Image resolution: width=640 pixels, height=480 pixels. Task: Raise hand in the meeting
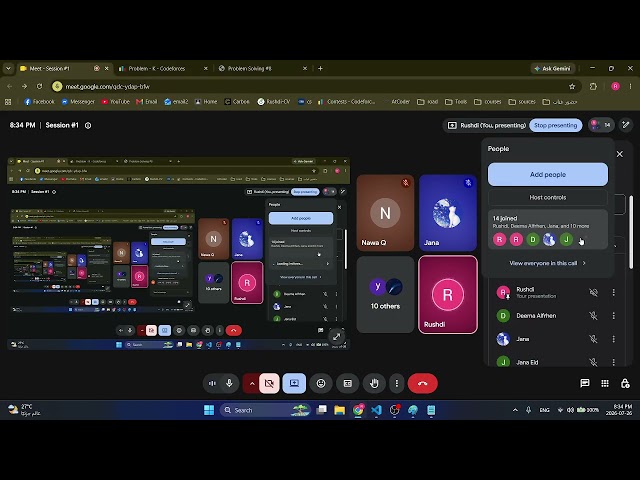coord(374,383)
